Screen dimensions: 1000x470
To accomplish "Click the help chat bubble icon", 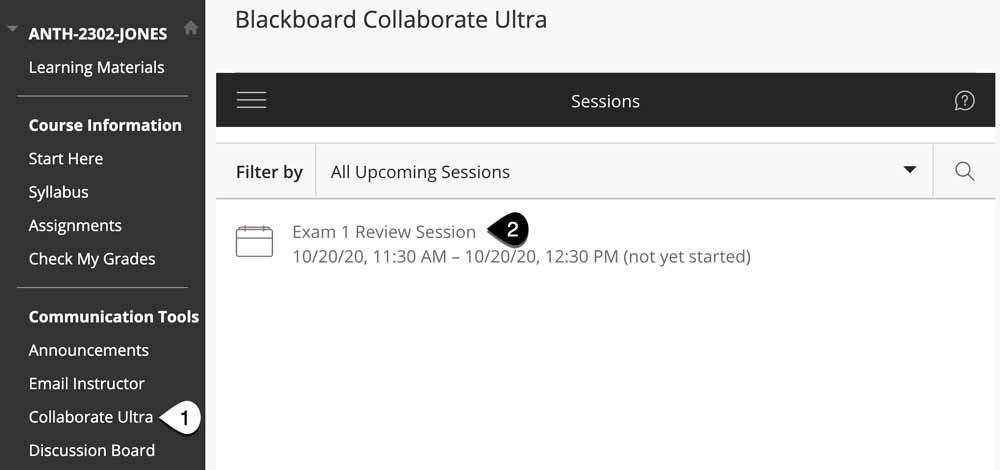I will pos(964,101).
